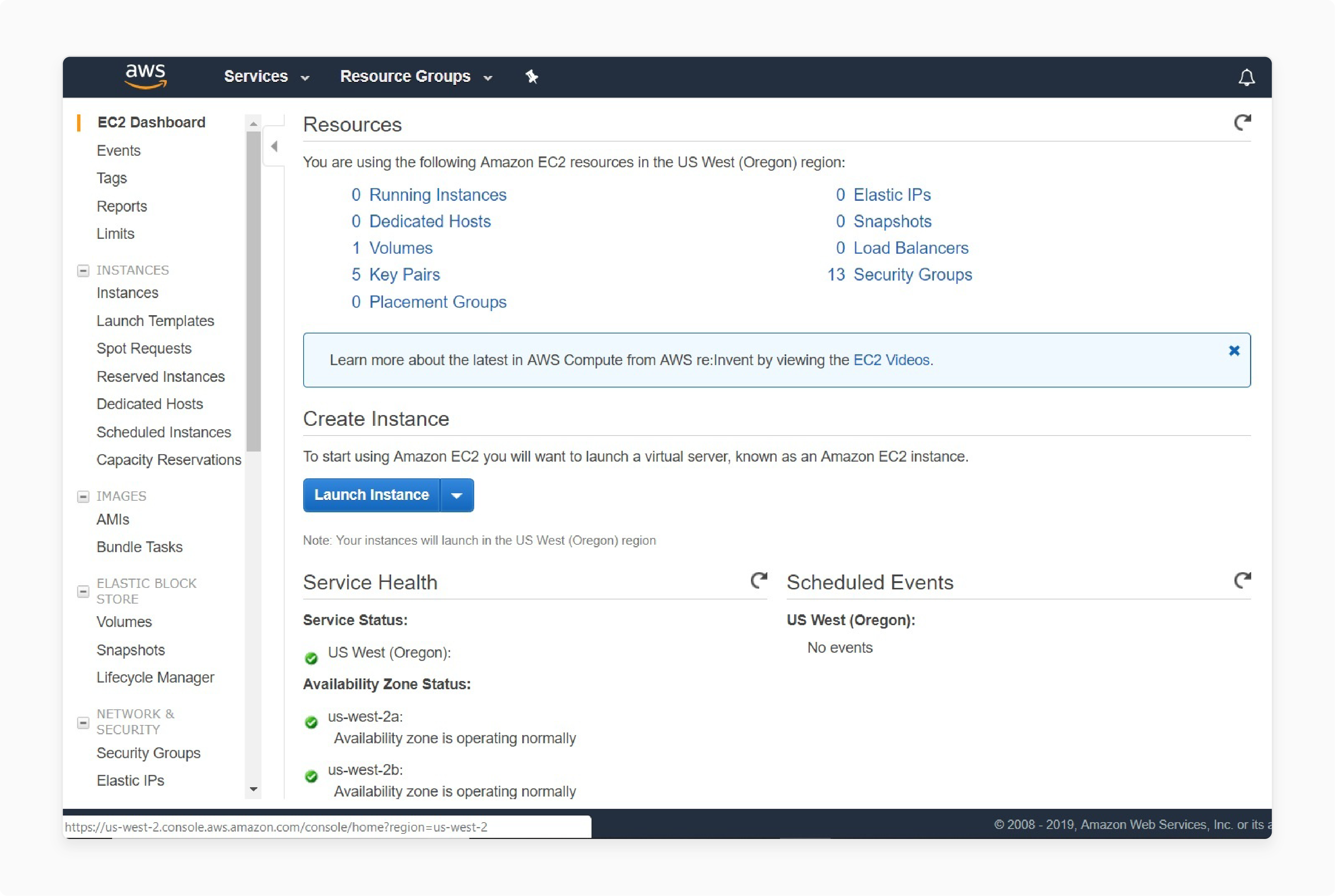Click the 'us-west-2b:' zone label

pyautogui.click(x=365, y=770)
